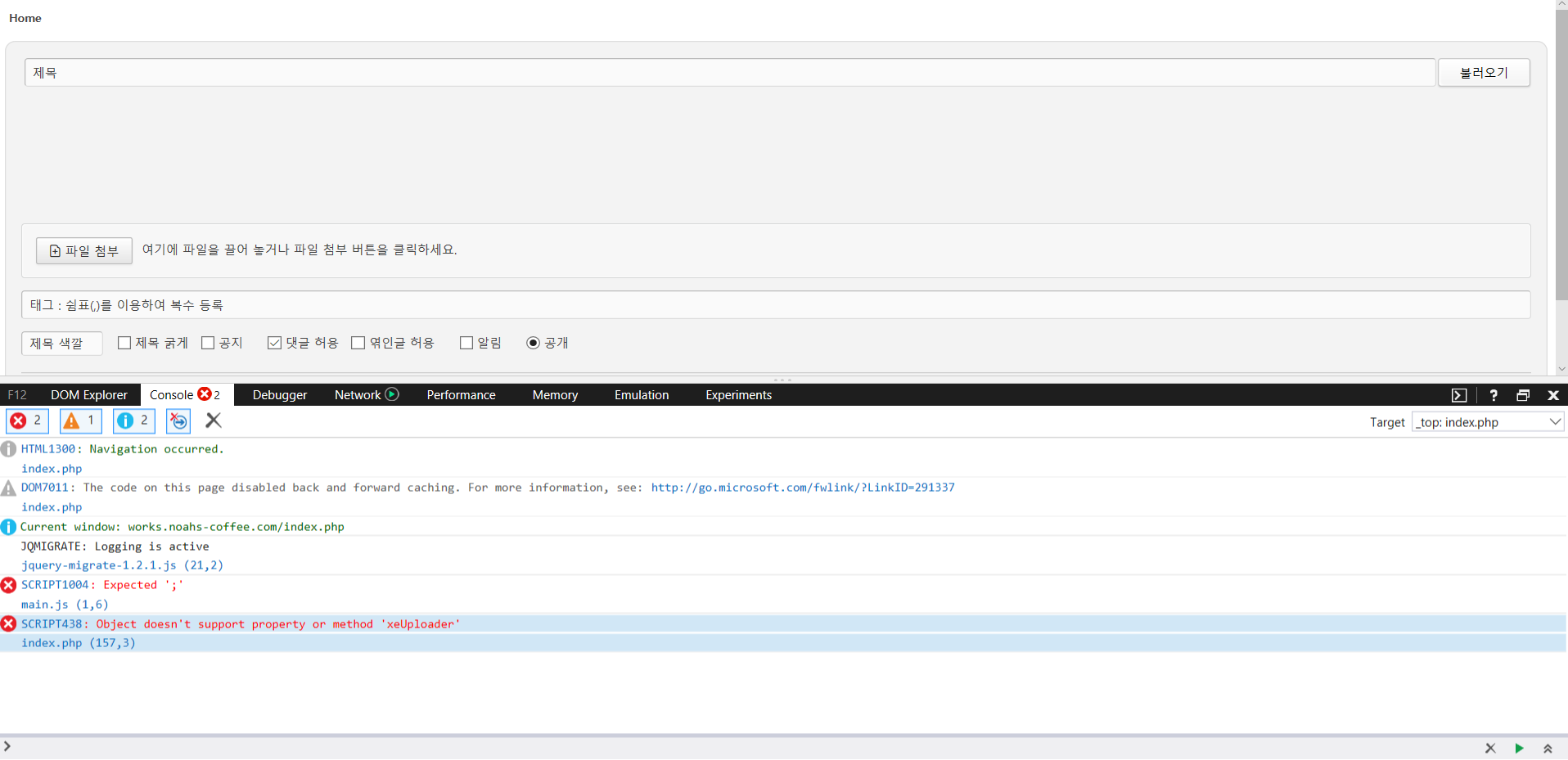
Task: Toggle the errors filter in console
Action: [27, 420]
